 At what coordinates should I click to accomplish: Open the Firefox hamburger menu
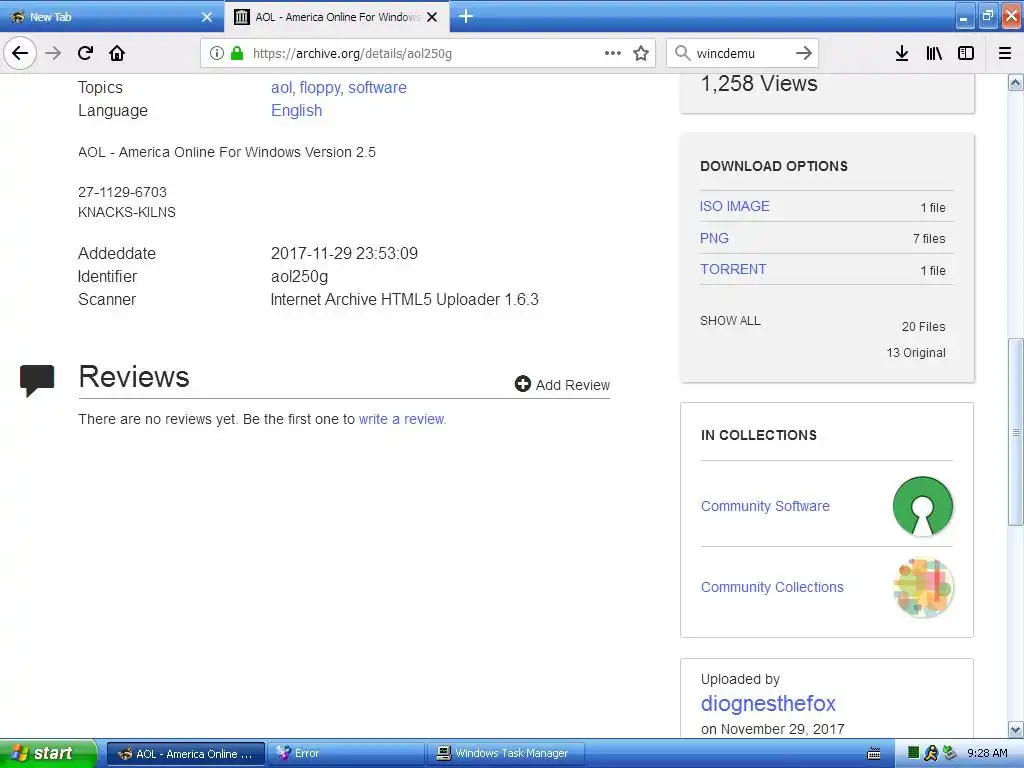(x=1005, y=53)
